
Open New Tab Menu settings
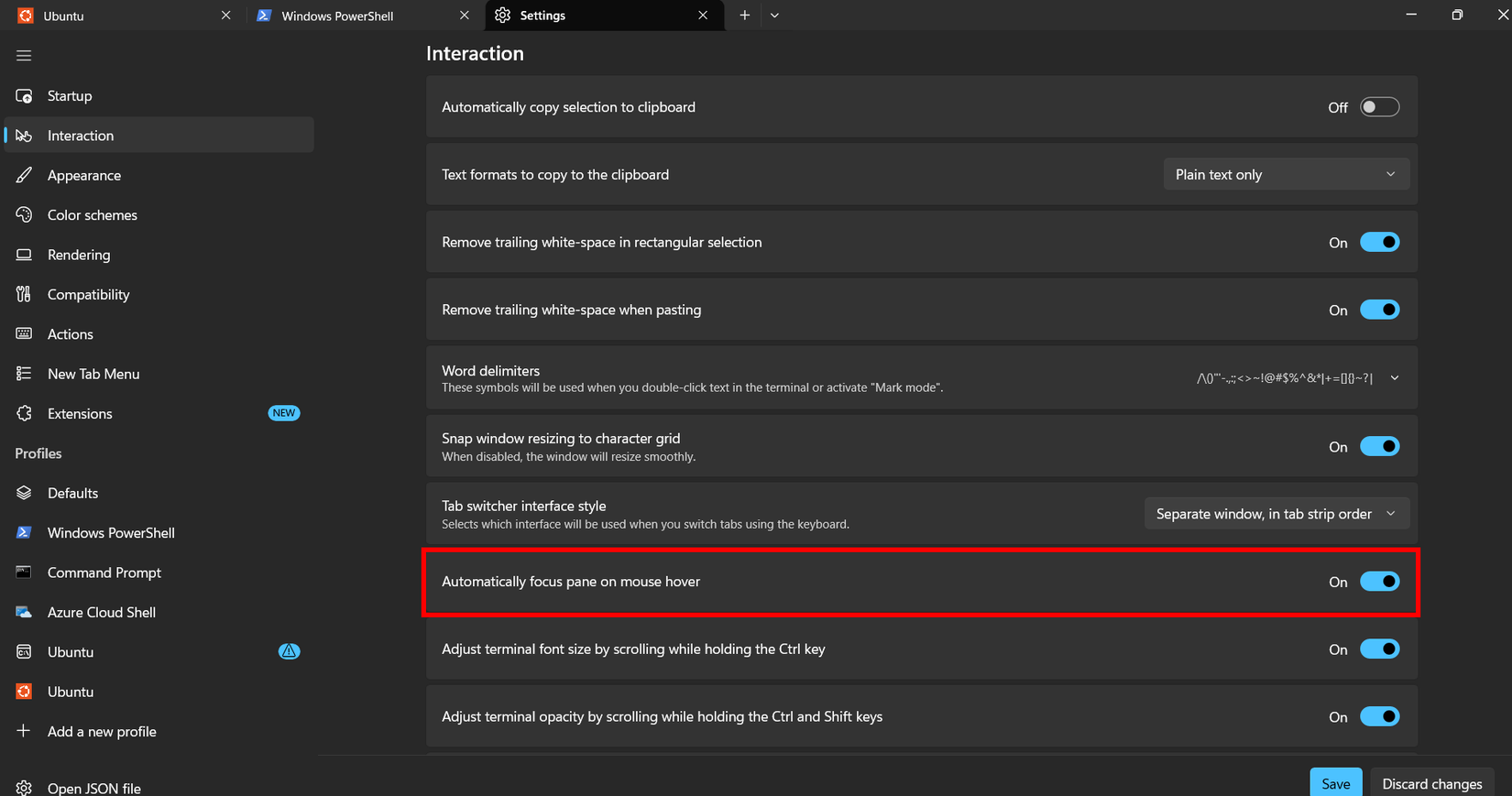(159, 374)
